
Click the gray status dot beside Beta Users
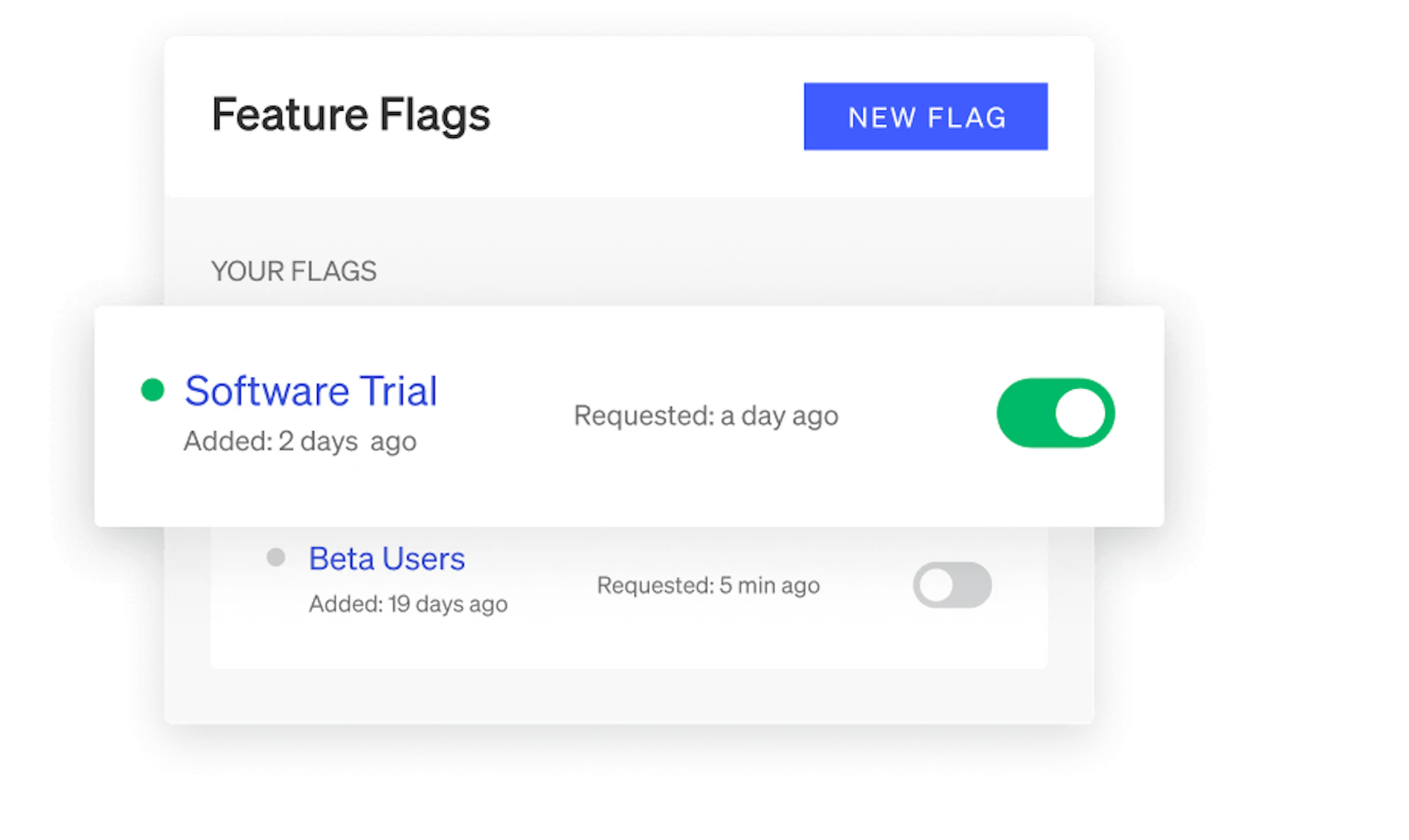click(x=276, y=558)
